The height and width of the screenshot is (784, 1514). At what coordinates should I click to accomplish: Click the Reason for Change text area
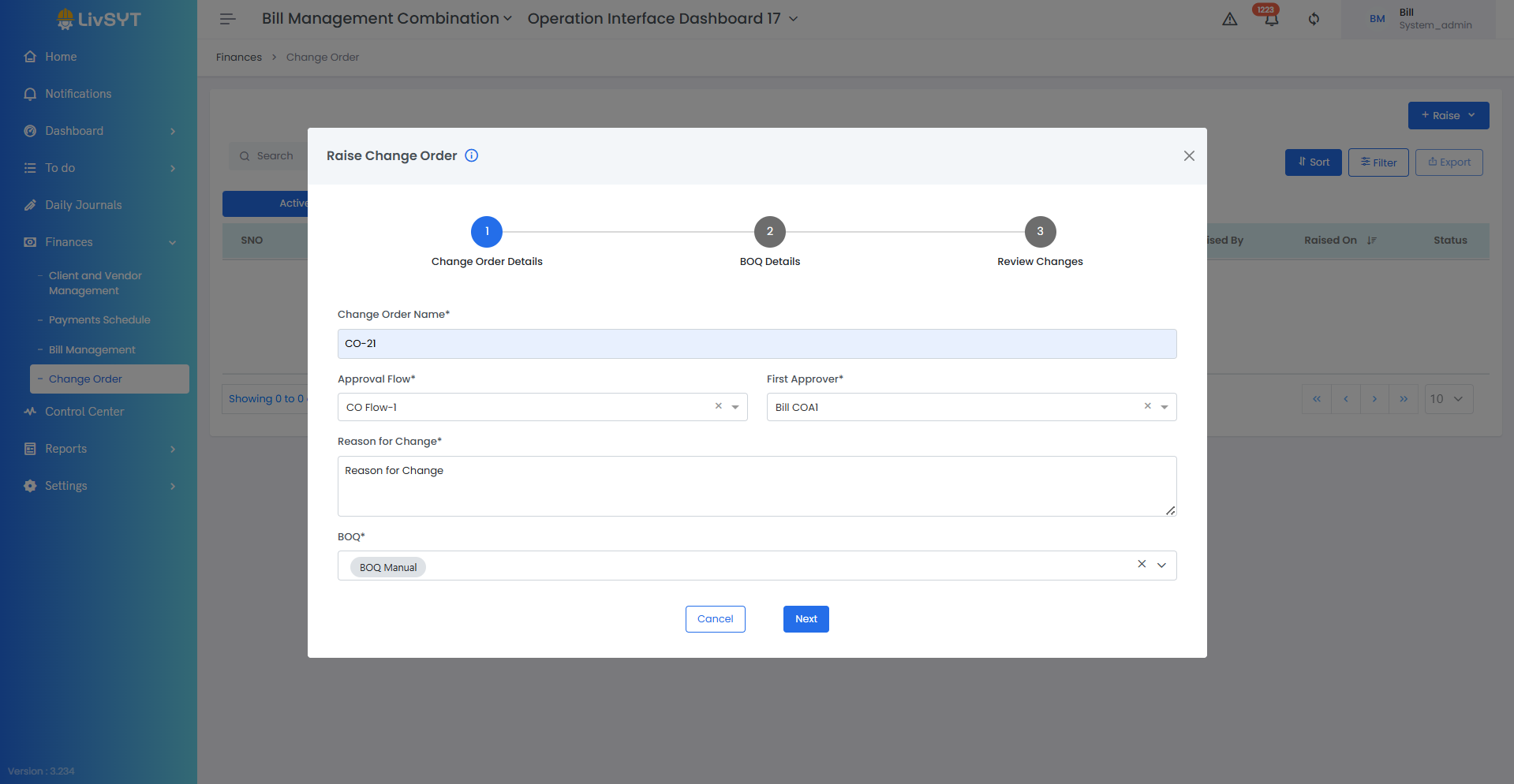point(757,486)
